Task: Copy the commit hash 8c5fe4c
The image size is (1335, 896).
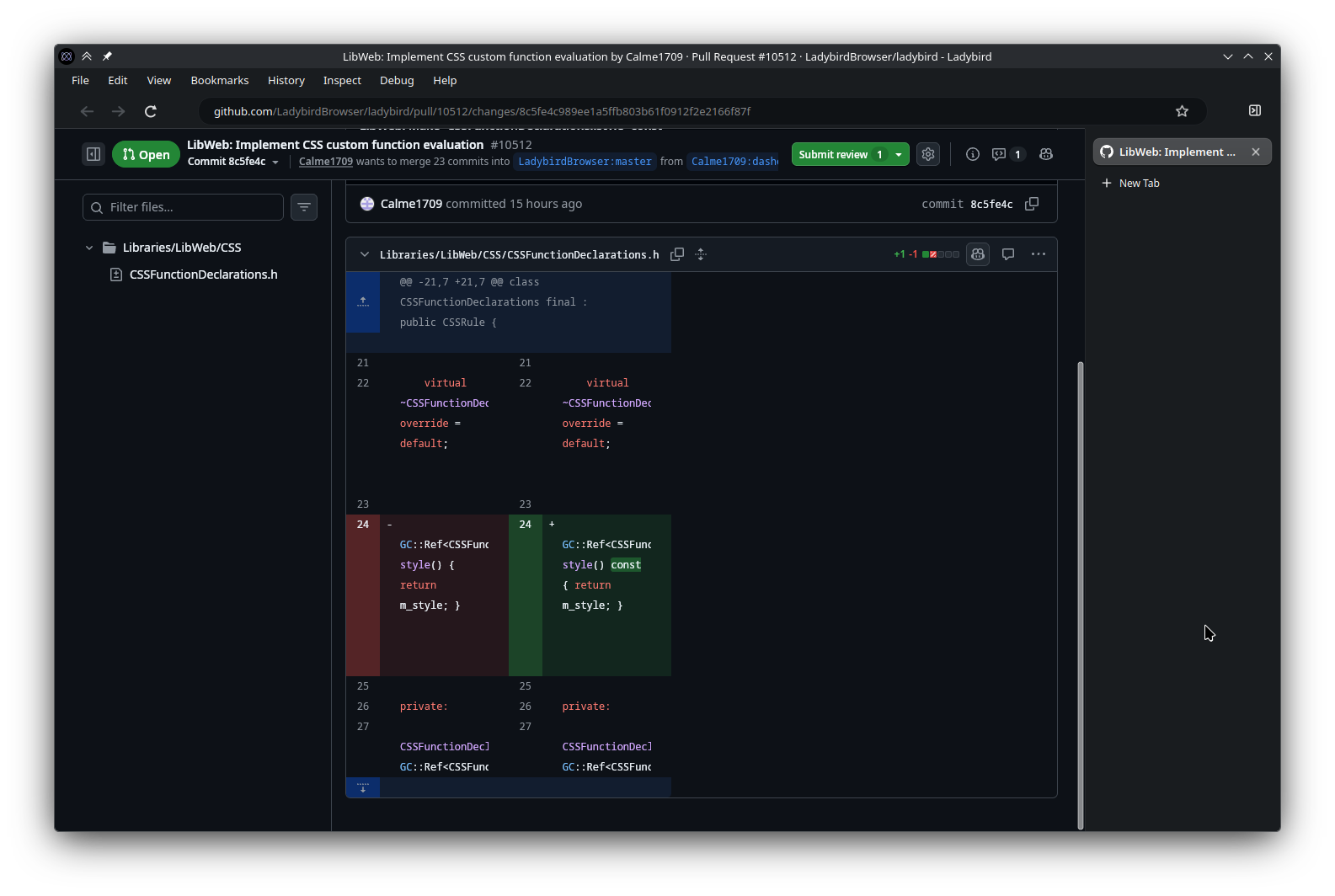Action: tap(1032, 204)
